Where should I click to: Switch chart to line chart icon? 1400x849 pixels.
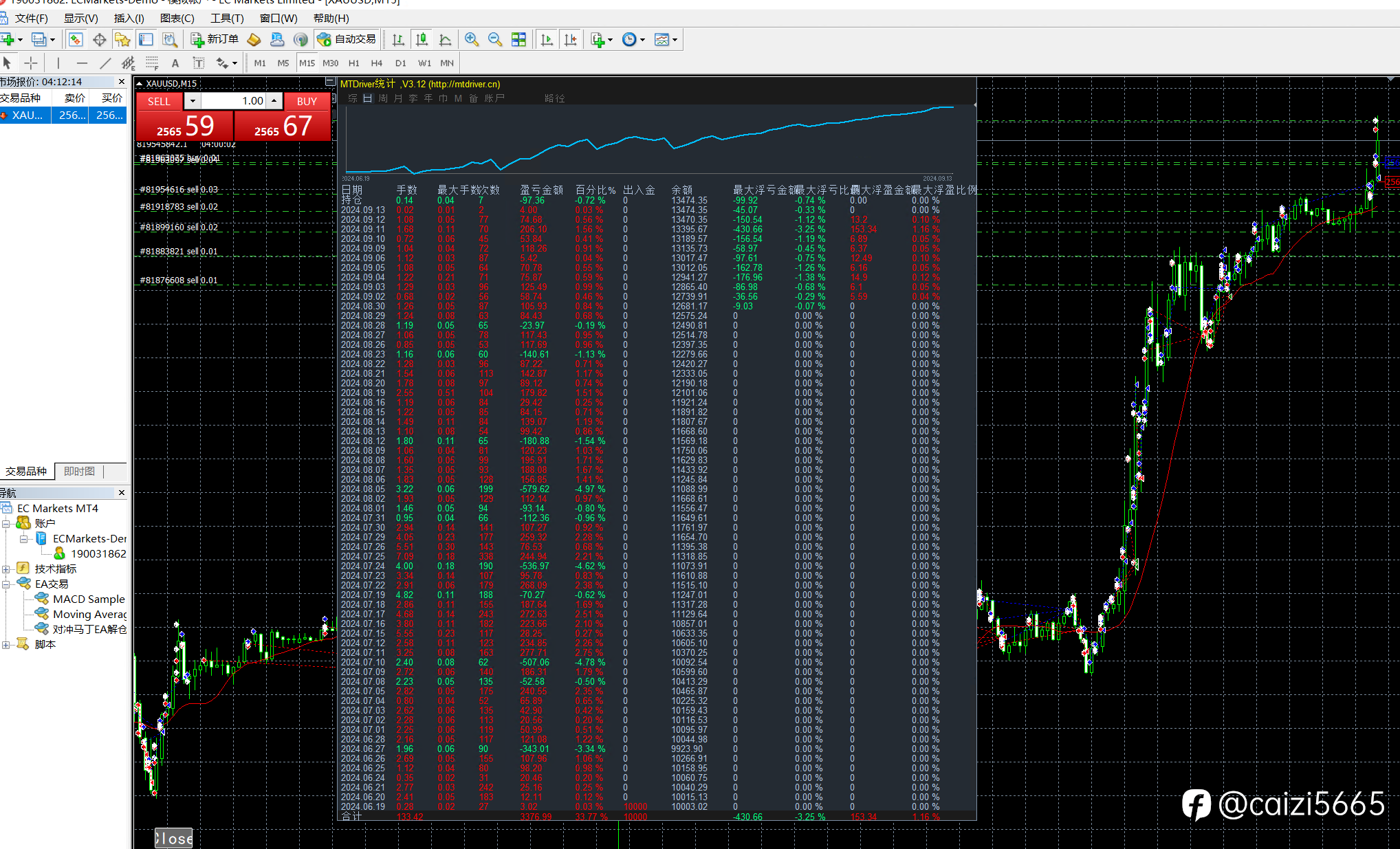coord(445,40)
